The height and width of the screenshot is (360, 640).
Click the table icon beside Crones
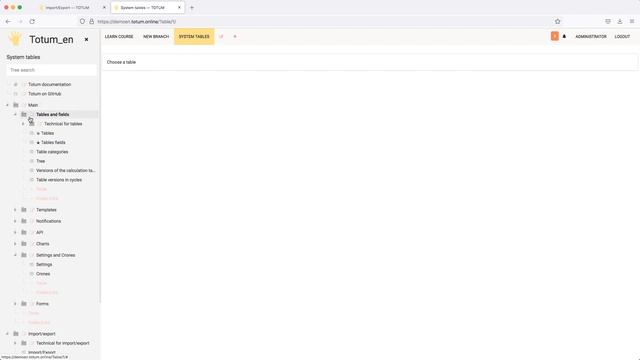click(31, 274)
